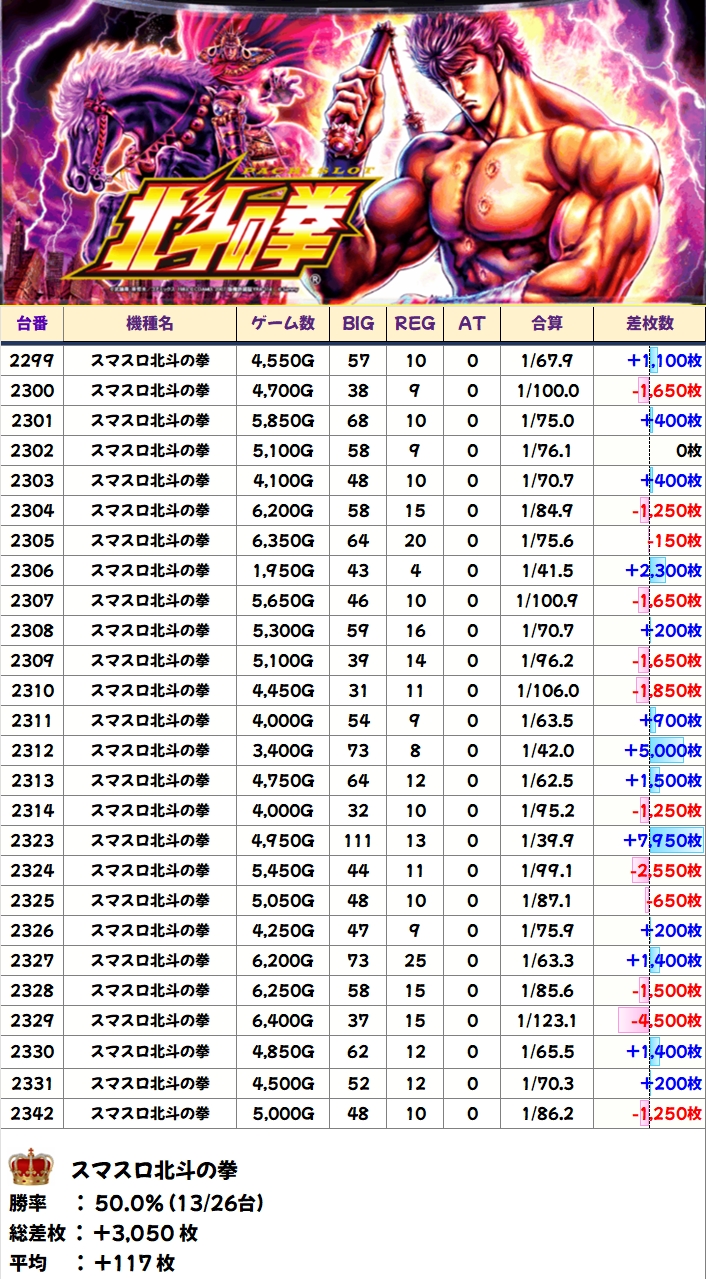
Task: Click the gold crown icon
Action: pos(30,1168)
